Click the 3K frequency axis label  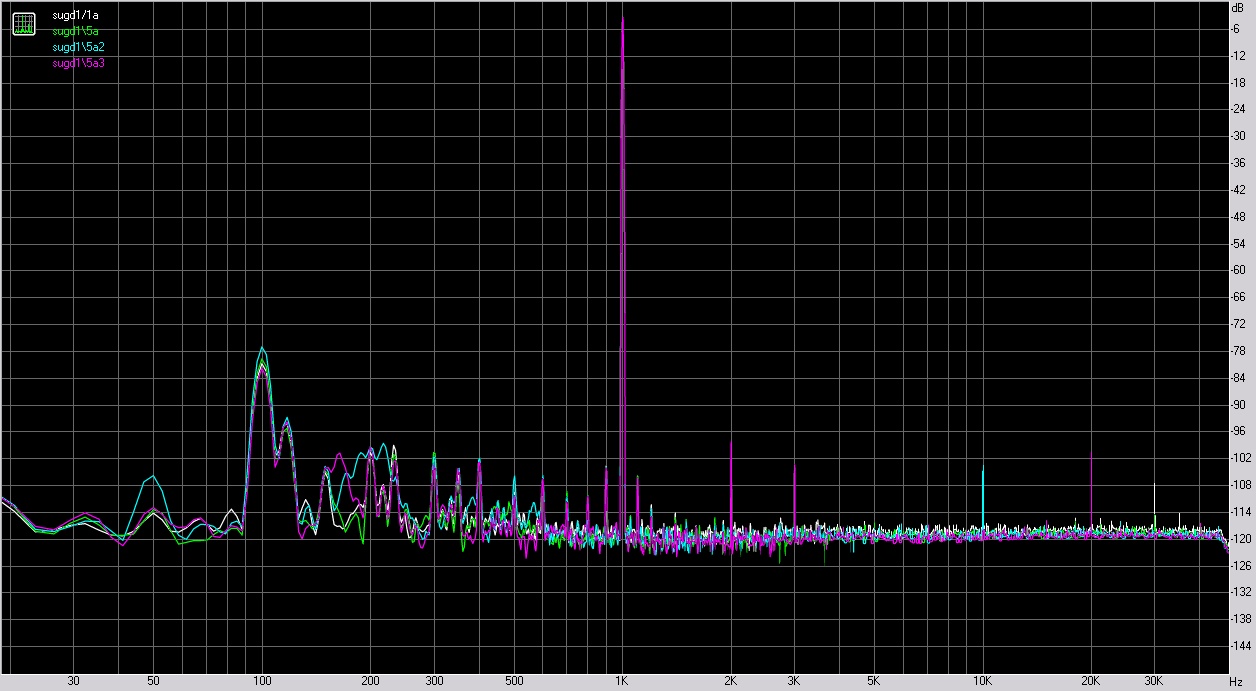794,682
